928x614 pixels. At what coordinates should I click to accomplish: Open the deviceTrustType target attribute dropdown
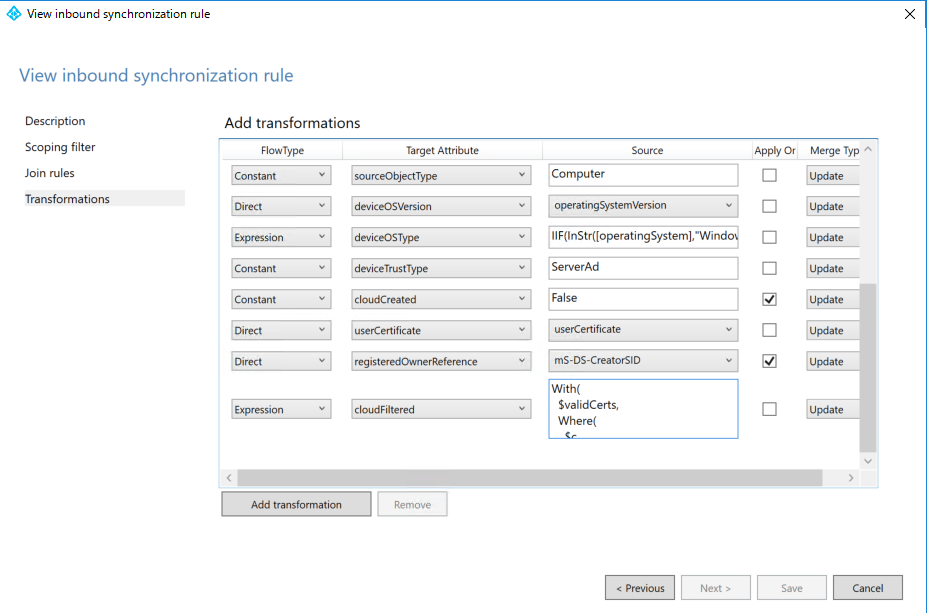441,268
